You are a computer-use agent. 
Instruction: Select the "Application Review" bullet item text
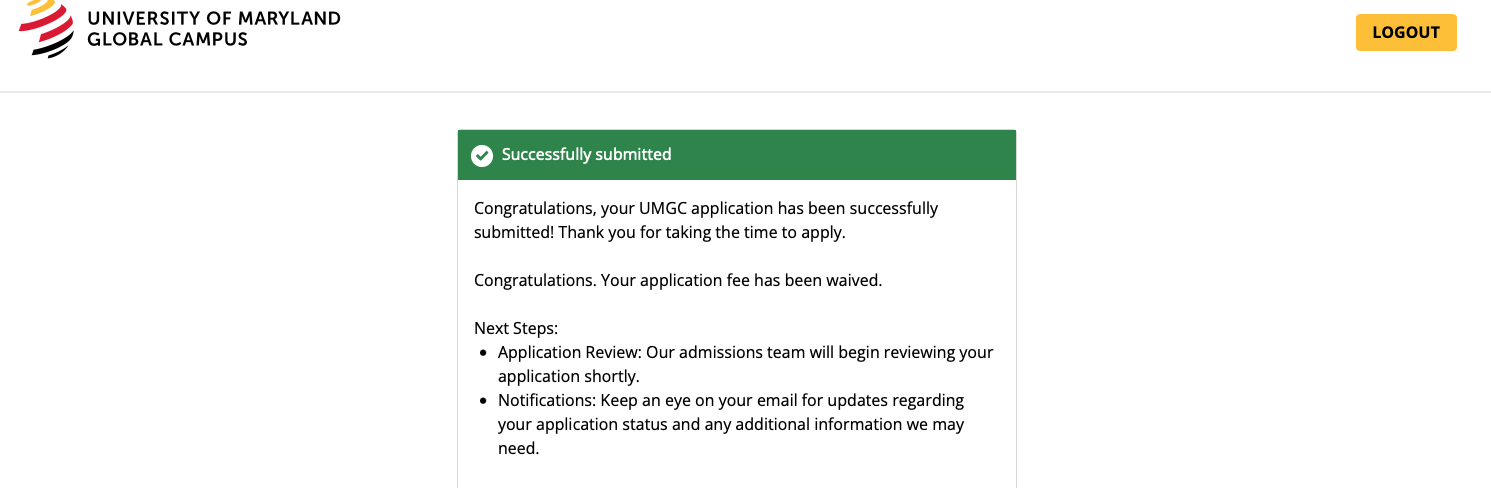pyautogui.click(x=746, y=364)
